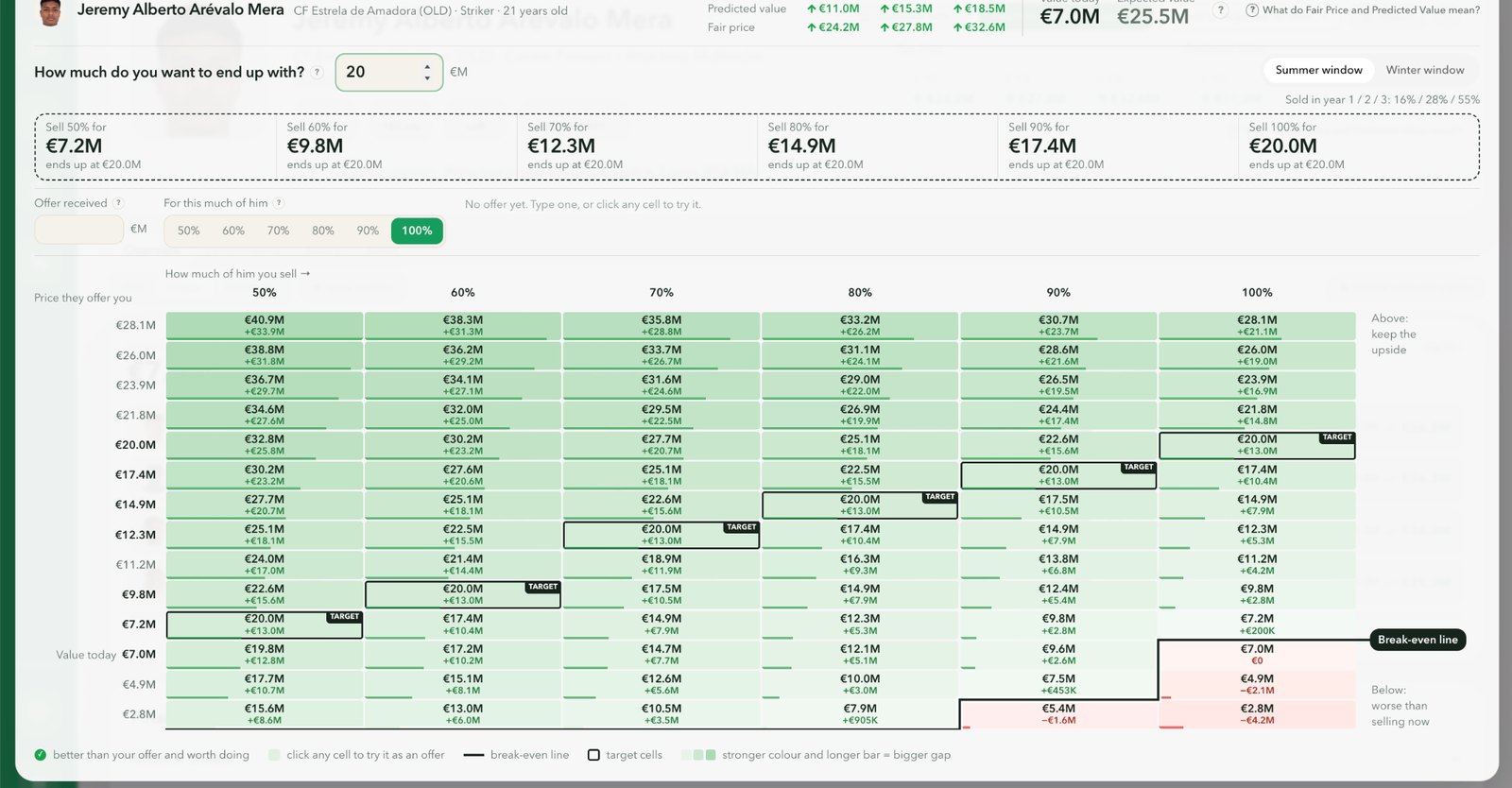Click the target amount input showing 20
This screenshot has height=788, width=1512.
(388, 73)
